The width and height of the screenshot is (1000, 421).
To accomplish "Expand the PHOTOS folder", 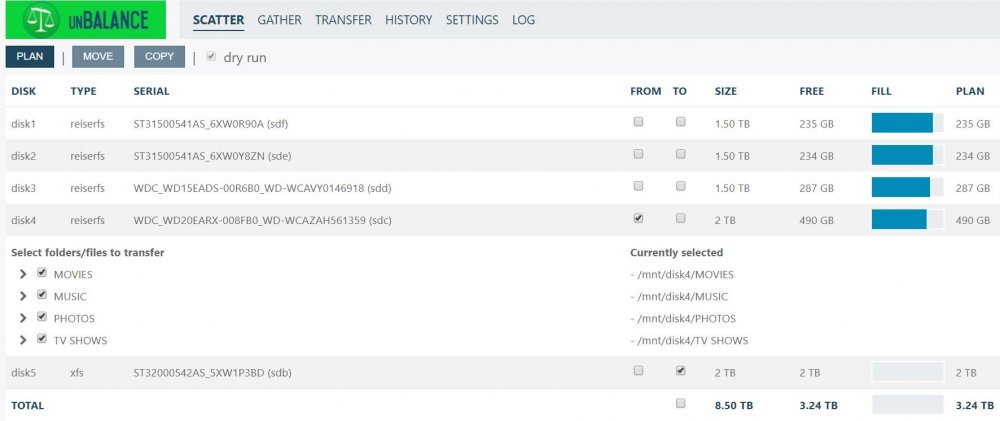I will click(23, 318).
